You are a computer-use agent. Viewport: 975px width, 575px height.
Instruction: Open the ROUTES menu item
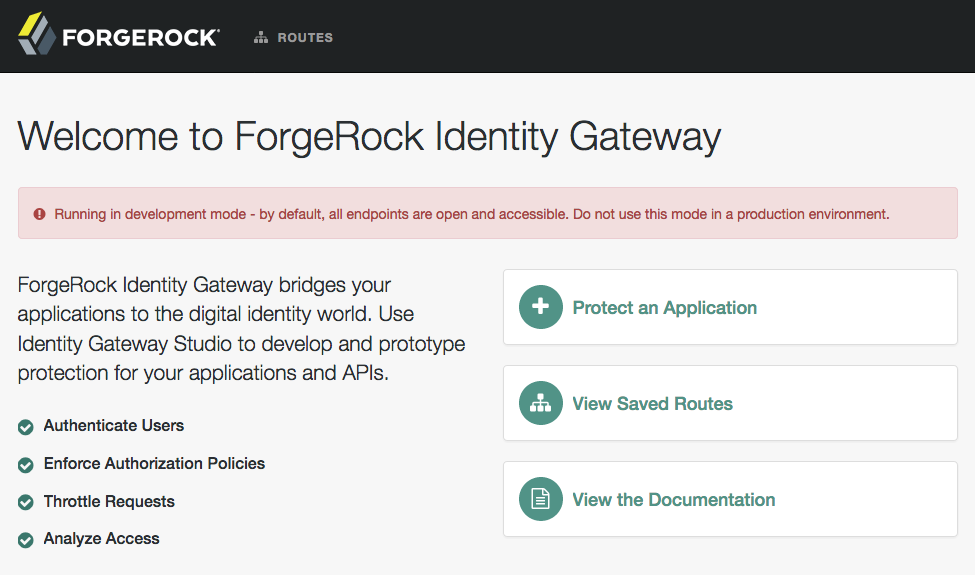pos(293,38)
